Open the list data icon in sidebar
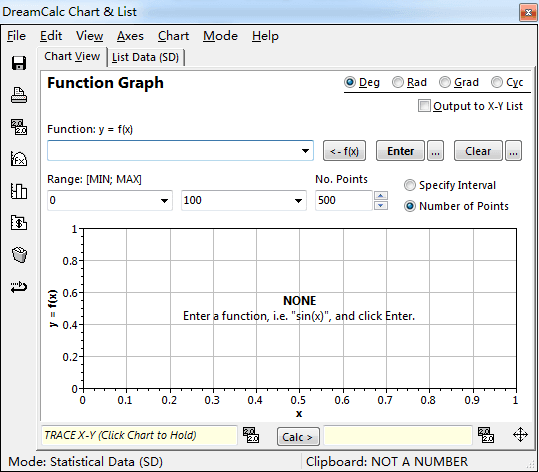 click(19, 127)
